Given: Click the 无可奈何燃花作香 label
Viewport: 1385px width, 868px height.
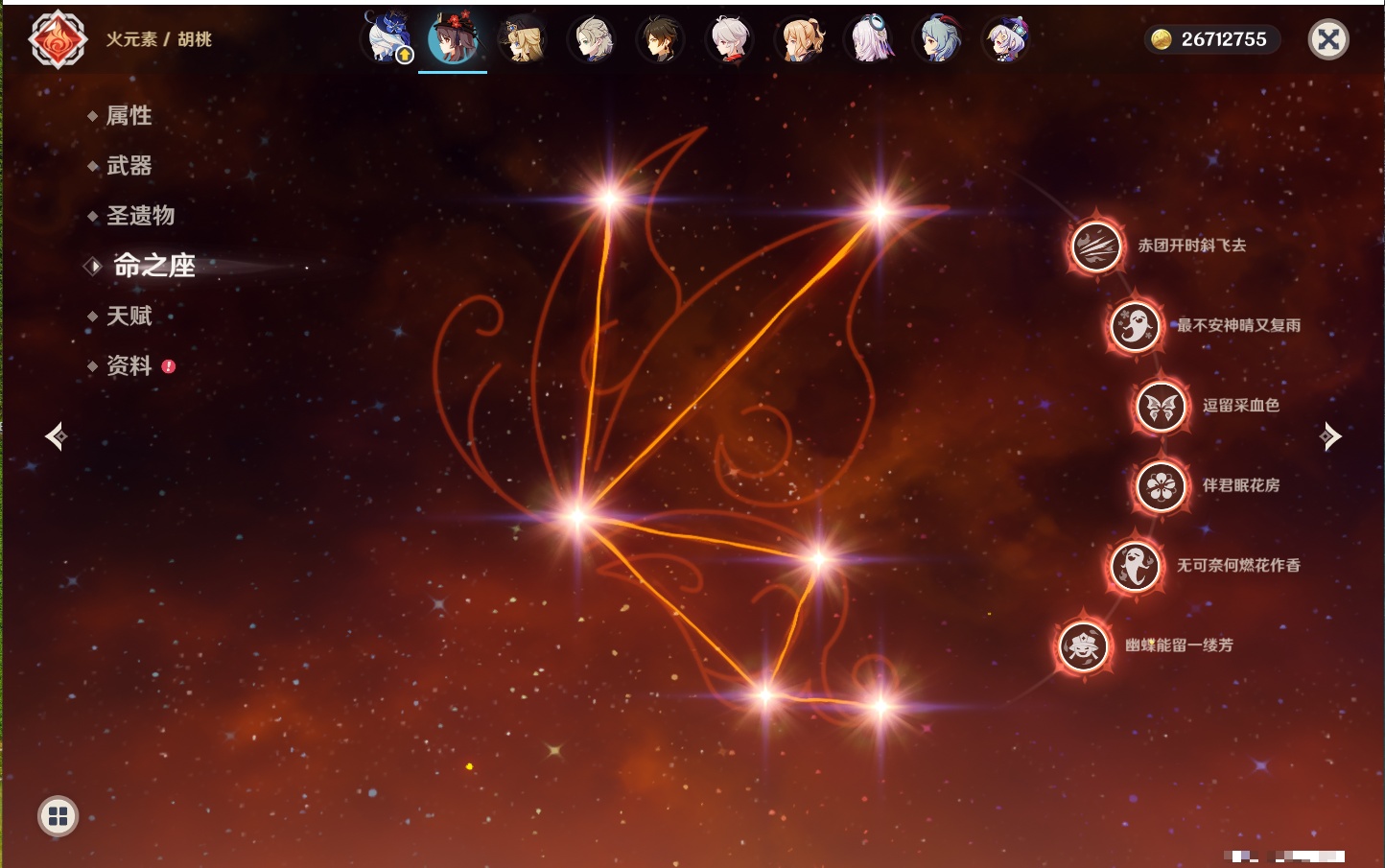Looking at the screenshot, I should (1238, 566).
